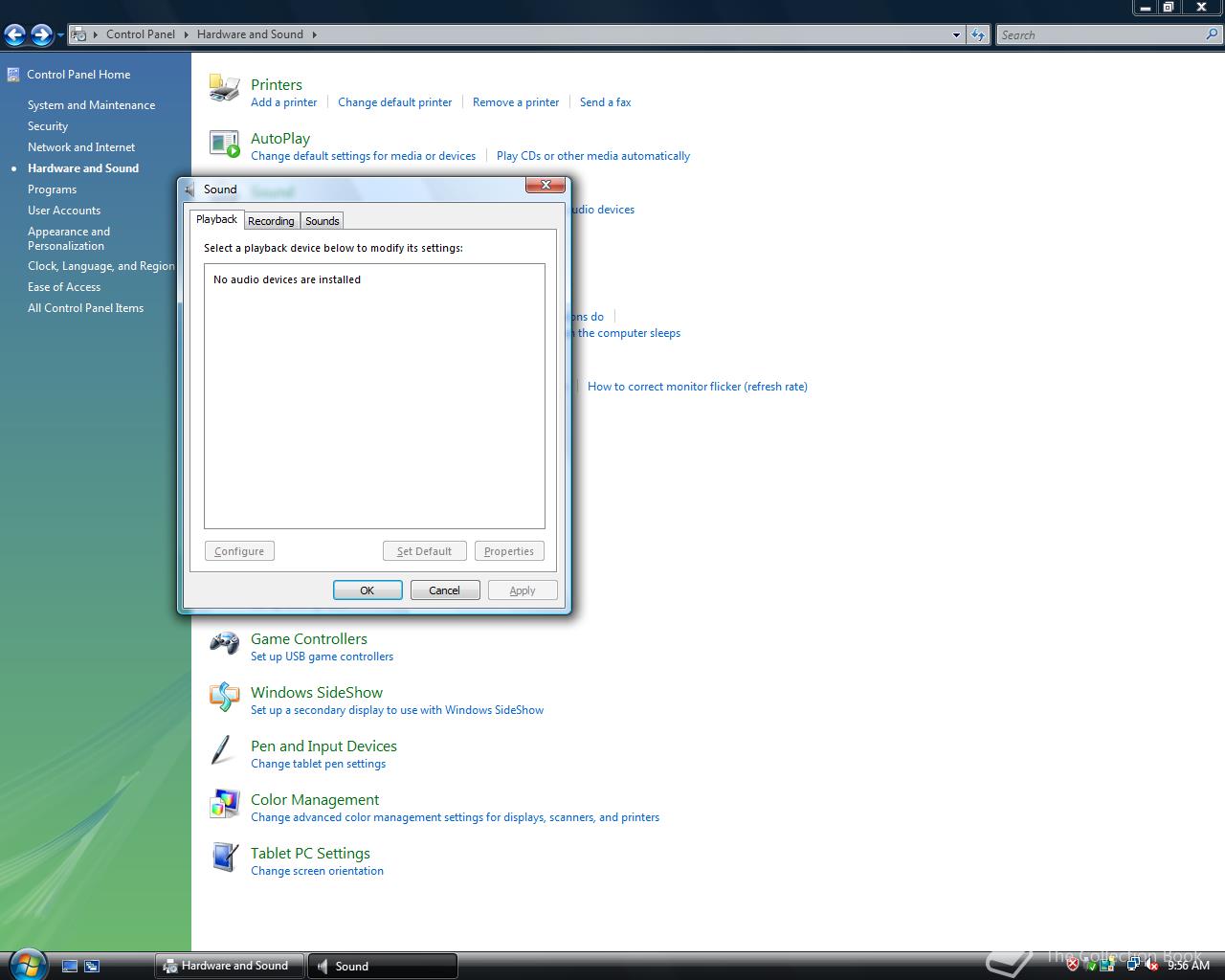Click the Pen and Input Devices icon
This screenshot has height=980, width=1225.
[x=224, y=750]
